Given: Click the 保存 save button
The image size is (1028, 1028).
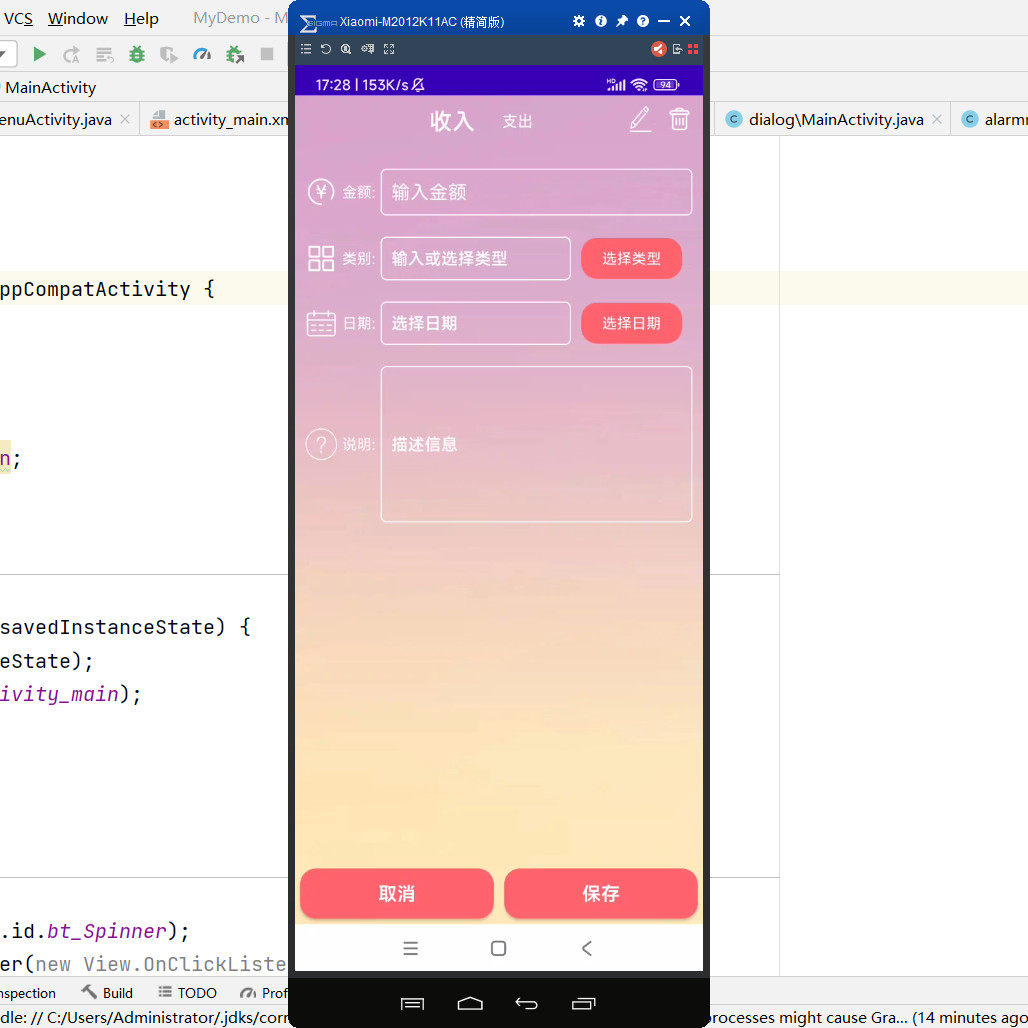Looking at the screenshot, I should [601, 893].
